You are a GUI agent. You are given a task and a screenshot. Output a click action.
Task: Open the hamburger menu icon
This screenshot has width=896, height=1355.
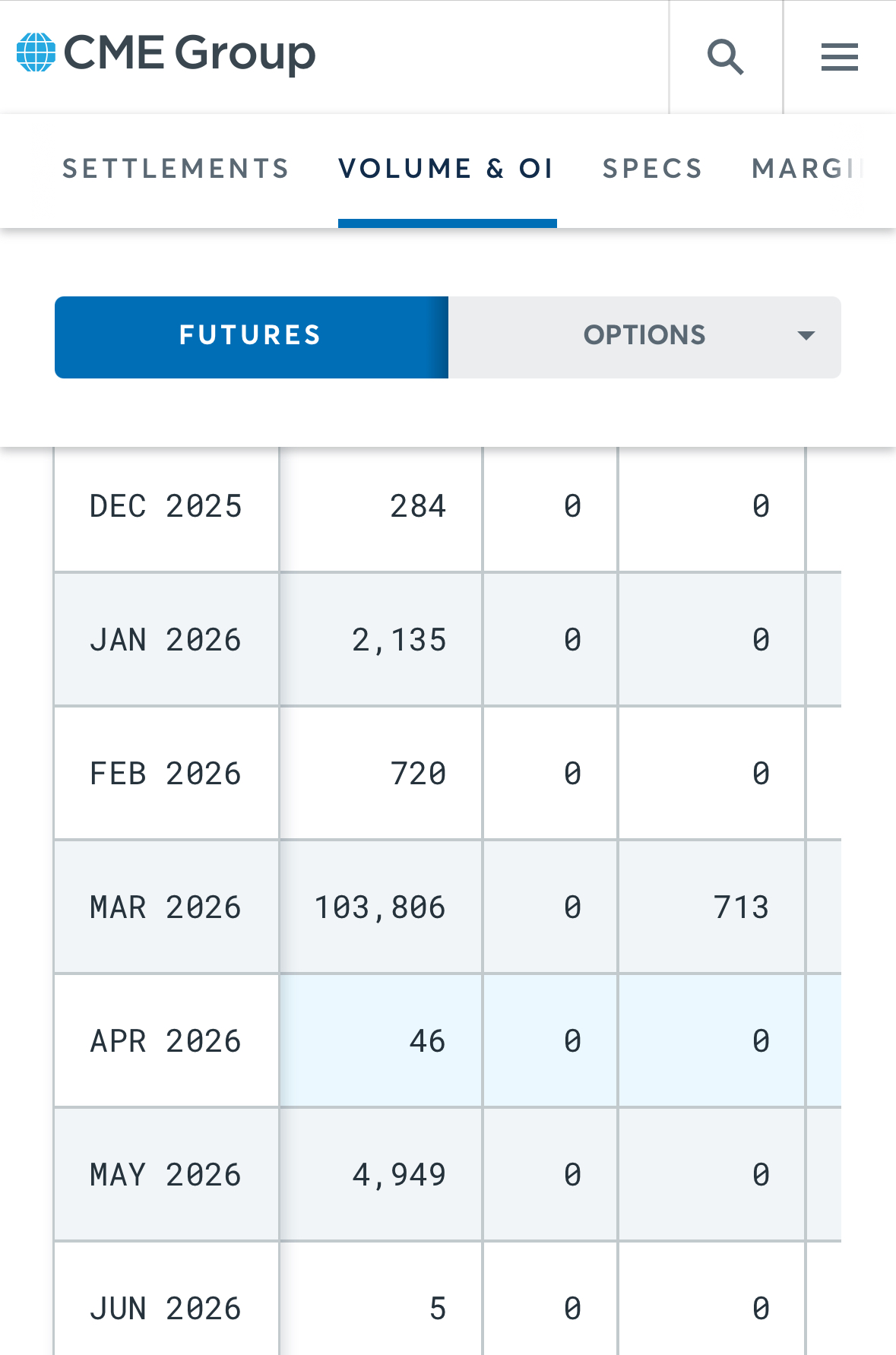point(839,57)
